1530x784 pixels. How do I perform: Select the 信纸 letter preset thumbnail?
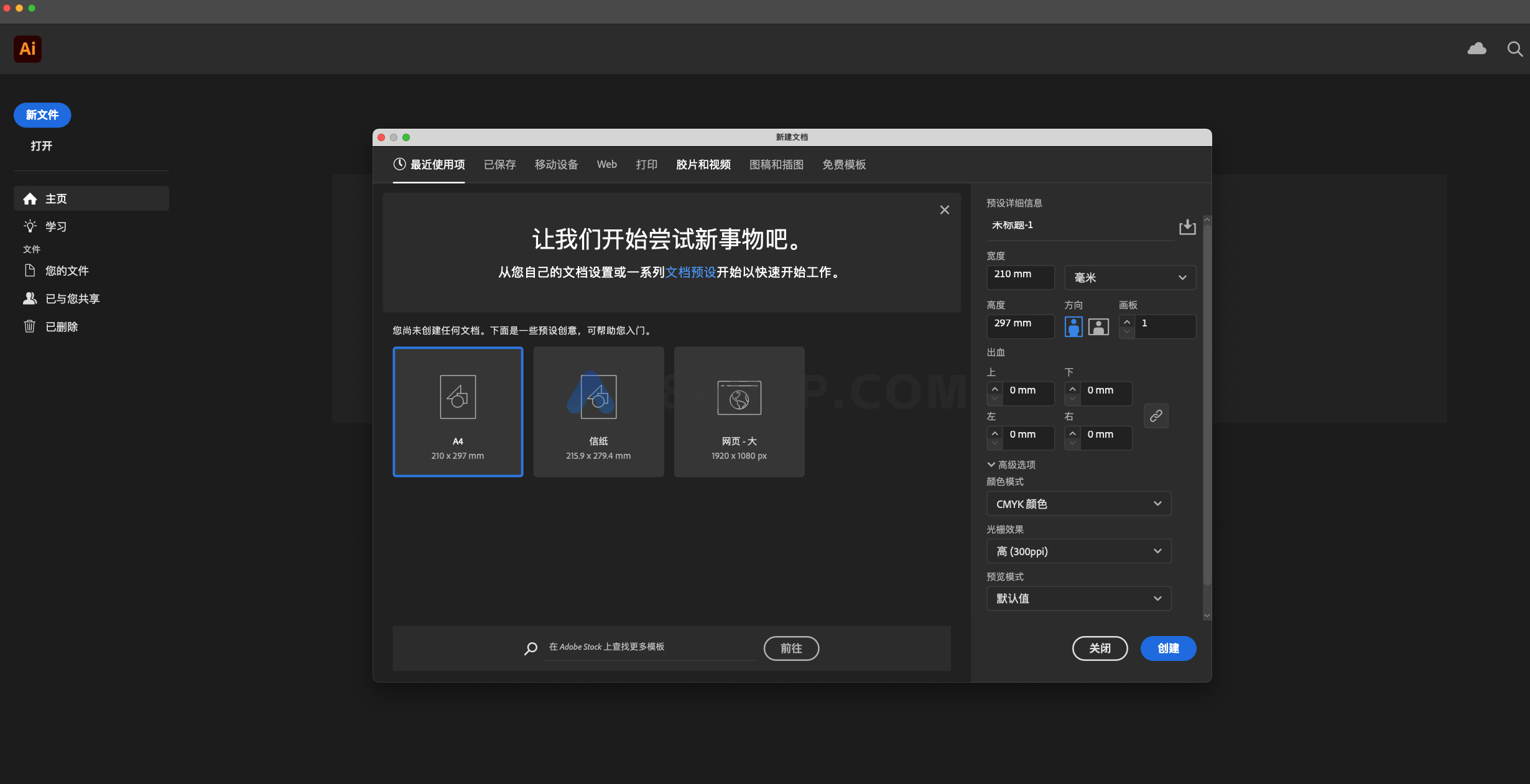[x=598, y=412]
